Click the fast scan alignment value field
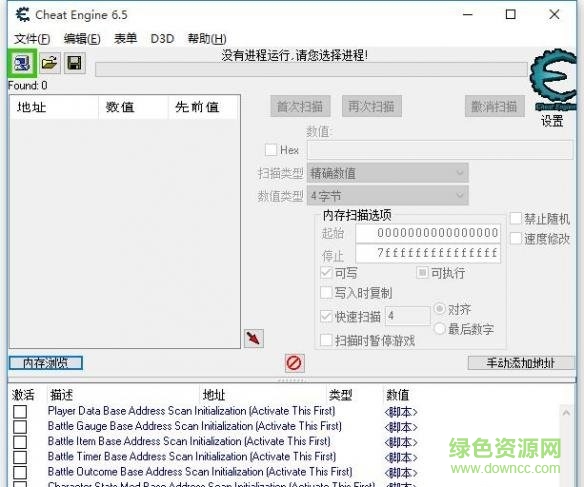This screenshot has height=487, width=584. coord(407,316)
